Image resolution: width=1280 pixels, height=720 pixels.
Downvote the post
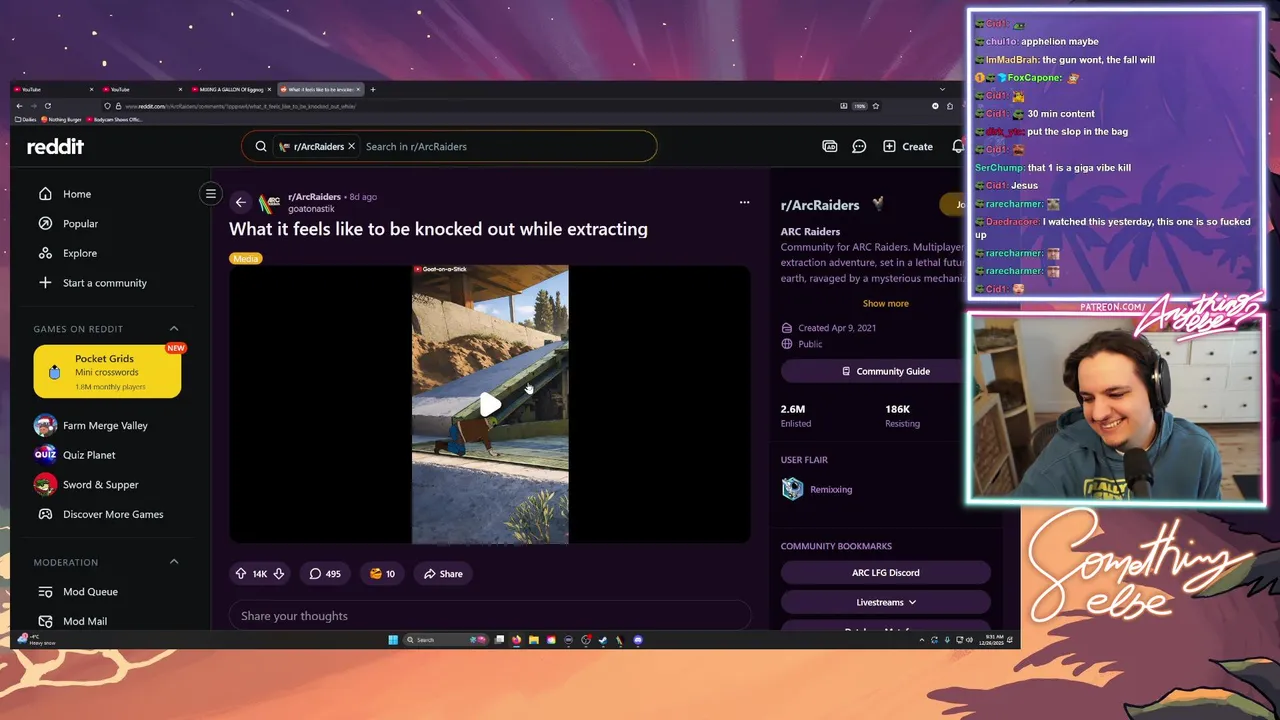pyautogui.click(x=279, y=574)
